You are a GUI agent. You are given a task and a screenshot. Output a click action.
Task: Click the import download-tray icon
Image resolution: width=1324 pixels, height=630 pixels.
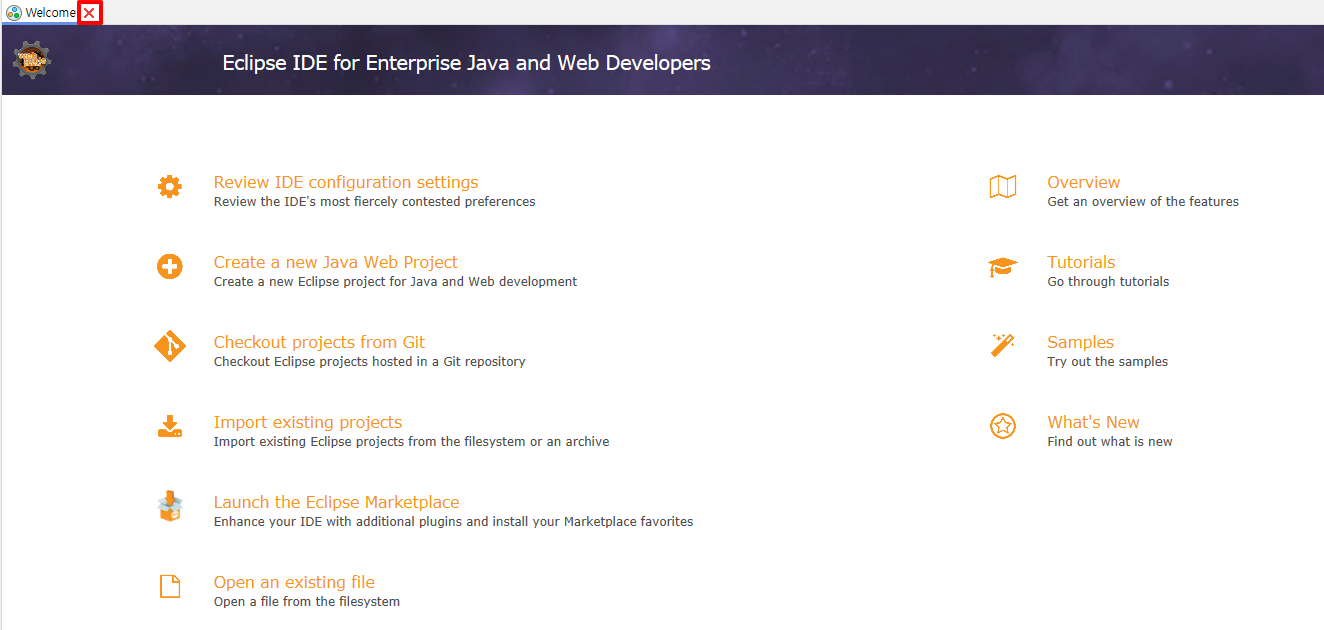[170, 427]
